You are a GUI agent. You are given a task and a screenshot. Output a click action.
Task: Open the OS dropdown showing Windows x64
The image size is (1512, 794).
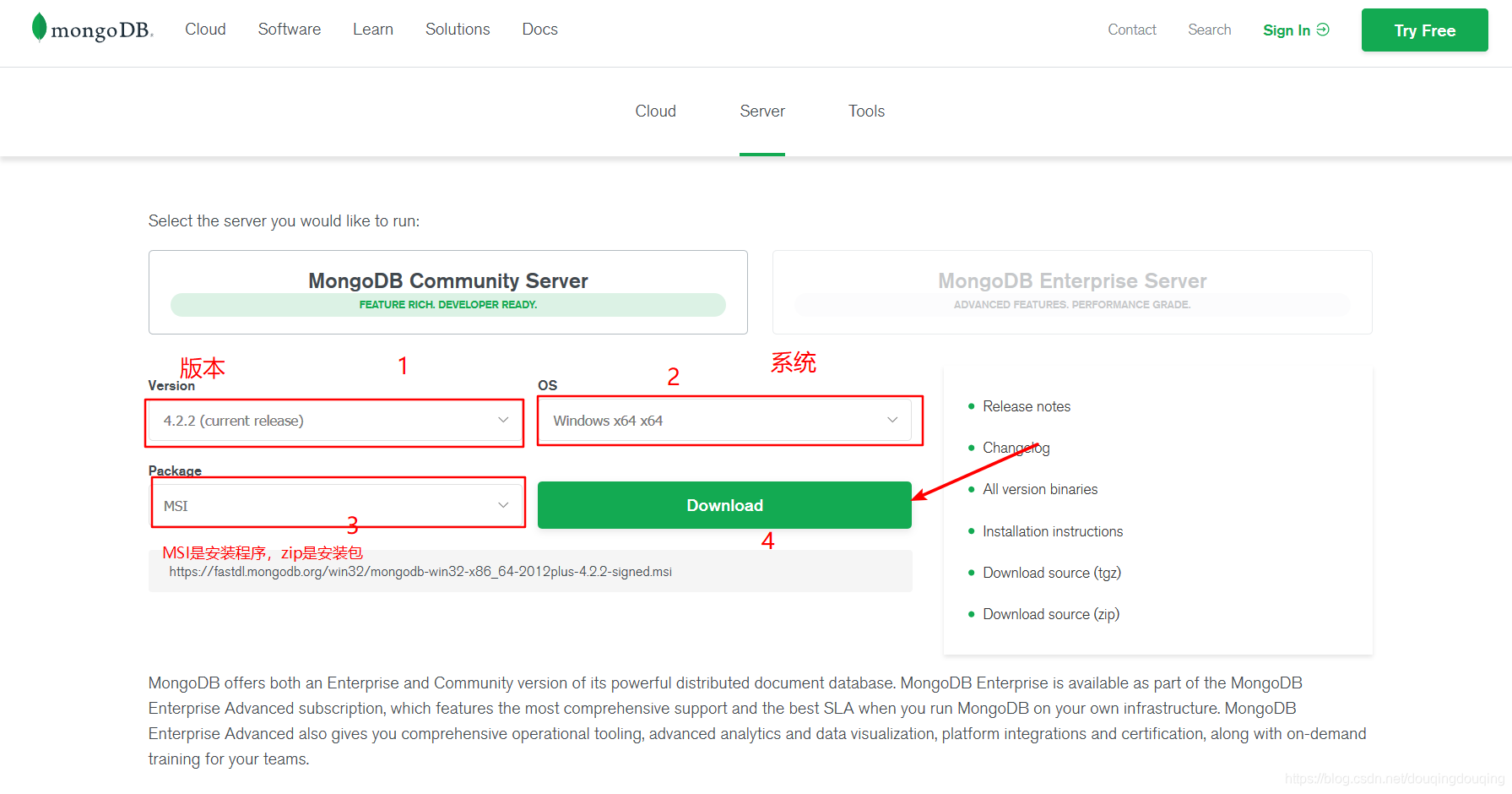click(x=725, y=420)
